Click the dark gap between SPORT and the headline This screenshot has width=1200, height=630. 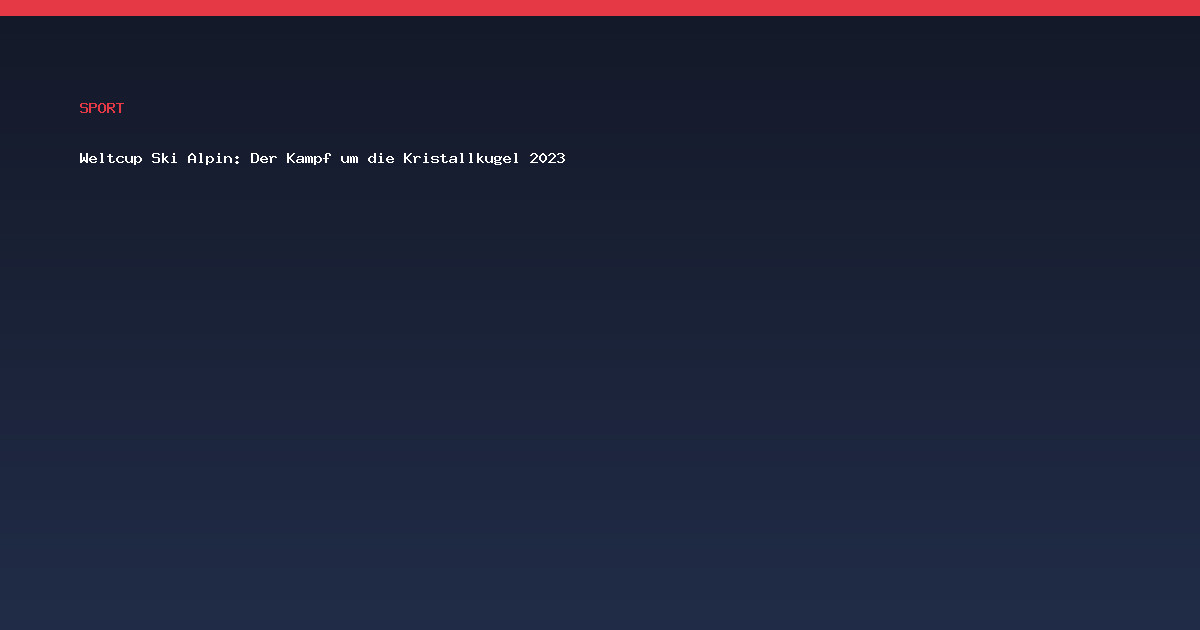coord(322,133)
